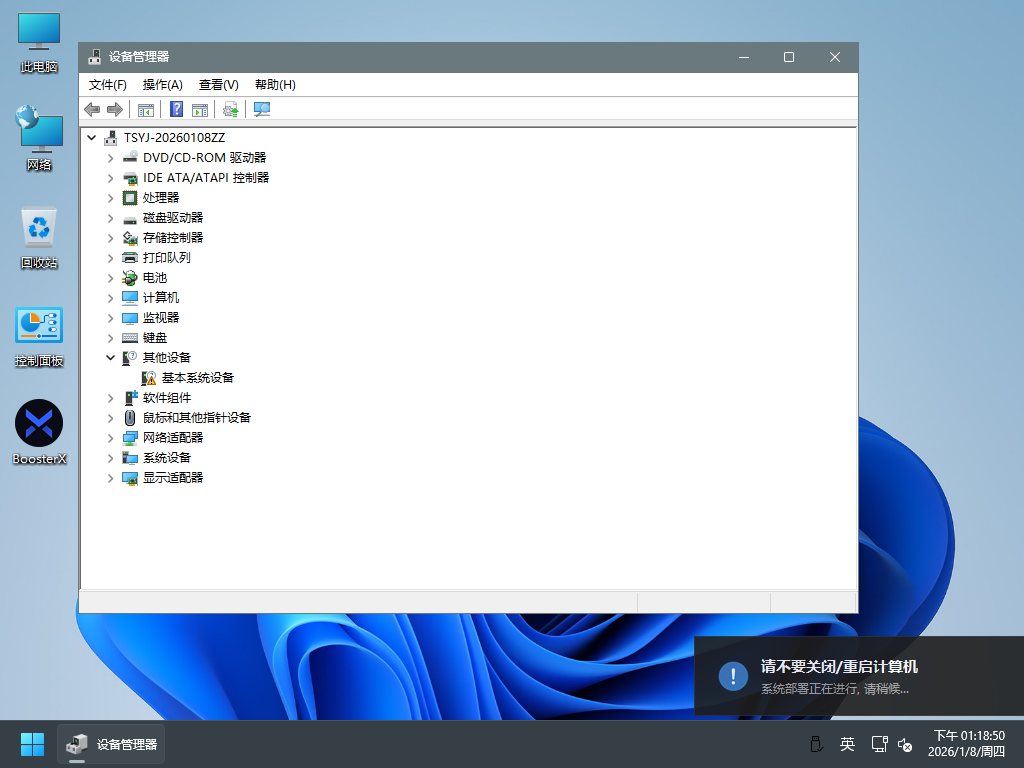Expand the 网络适配器 category
Screen dimensions: 1024x768
(111, 438)
